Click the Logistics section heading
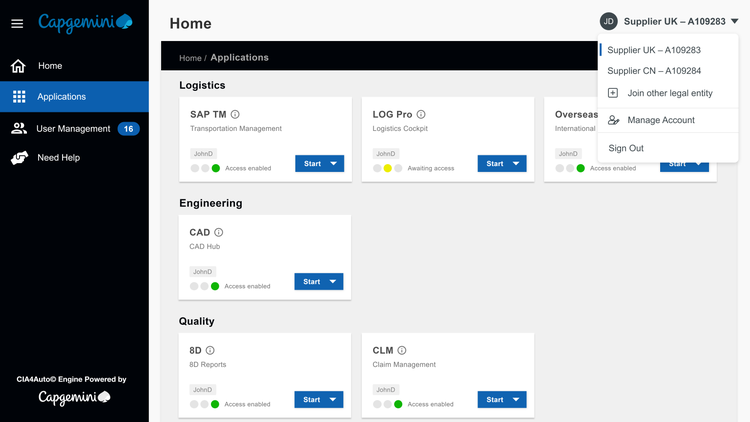This screenshot has width=750, height=422. (x=202, y=85)
